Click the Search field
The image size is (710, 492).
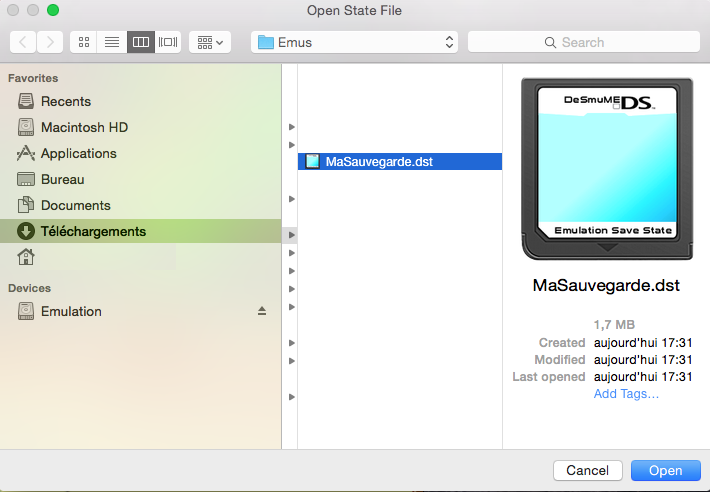584,42
